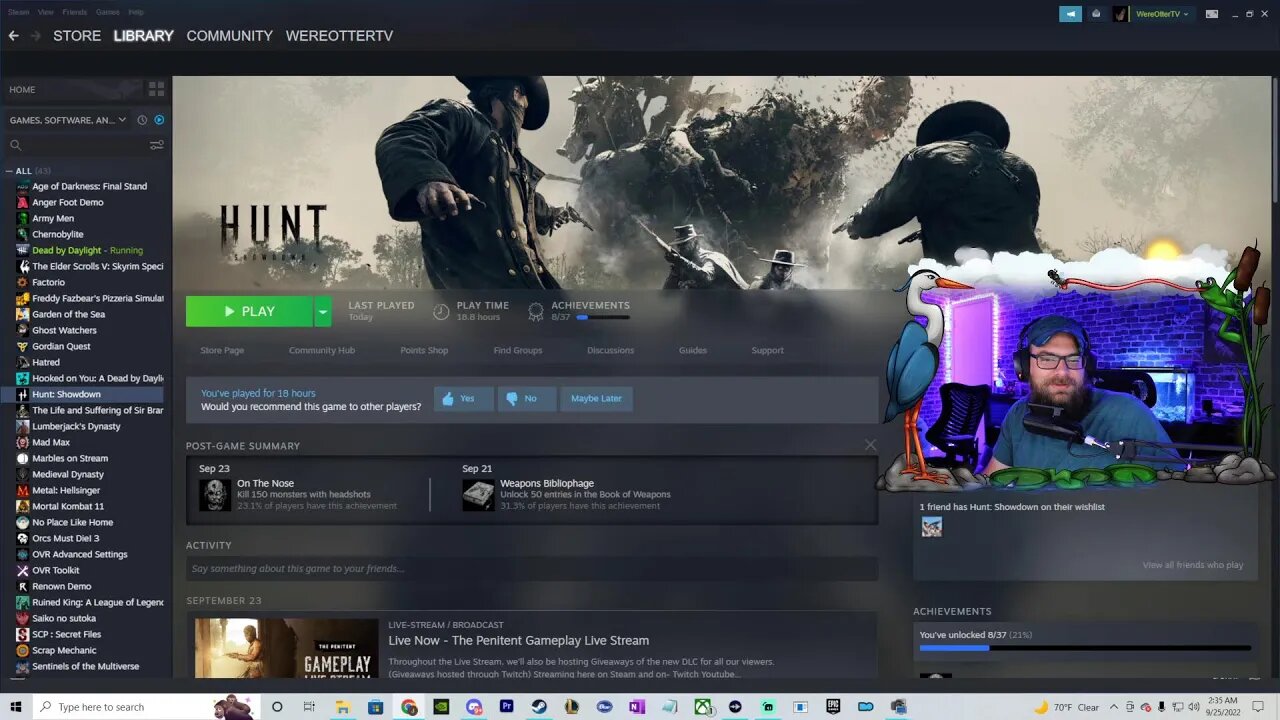Screen dimensions: 1280x720
Task: Open the Discussions link
Action: point(611,350)
